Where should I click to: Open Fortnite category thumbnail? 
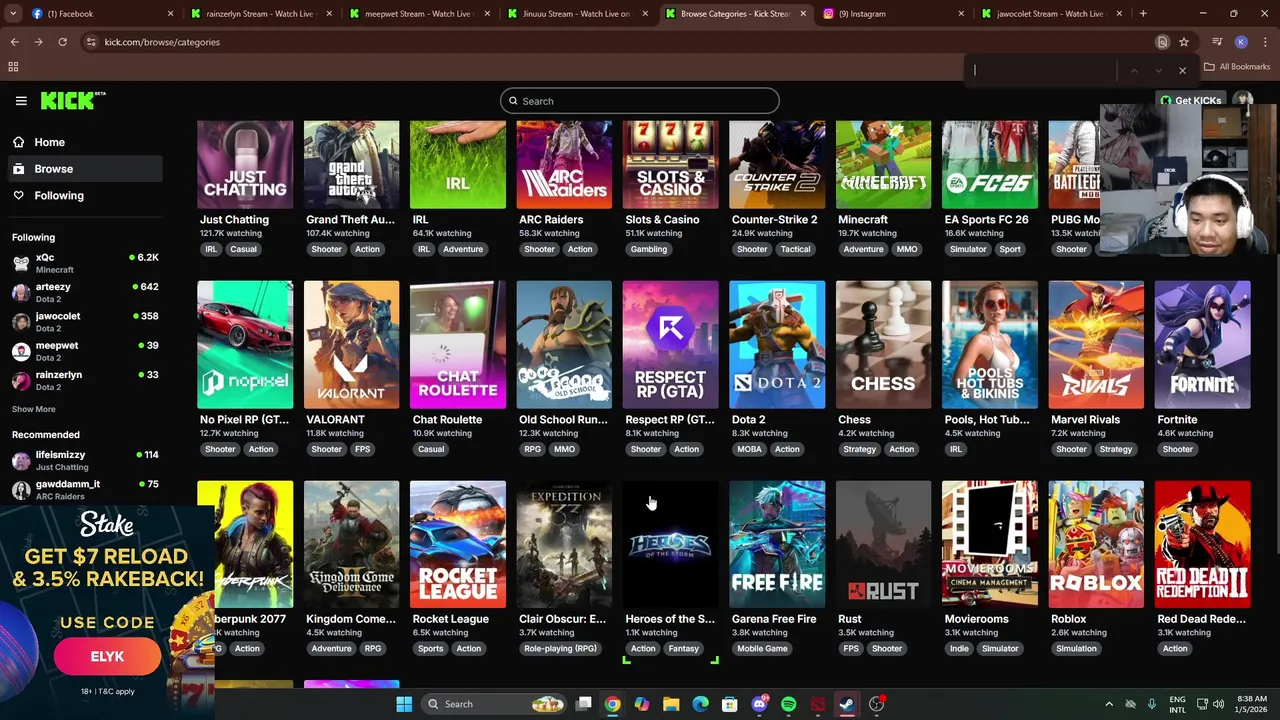(x=1202, y=345)
